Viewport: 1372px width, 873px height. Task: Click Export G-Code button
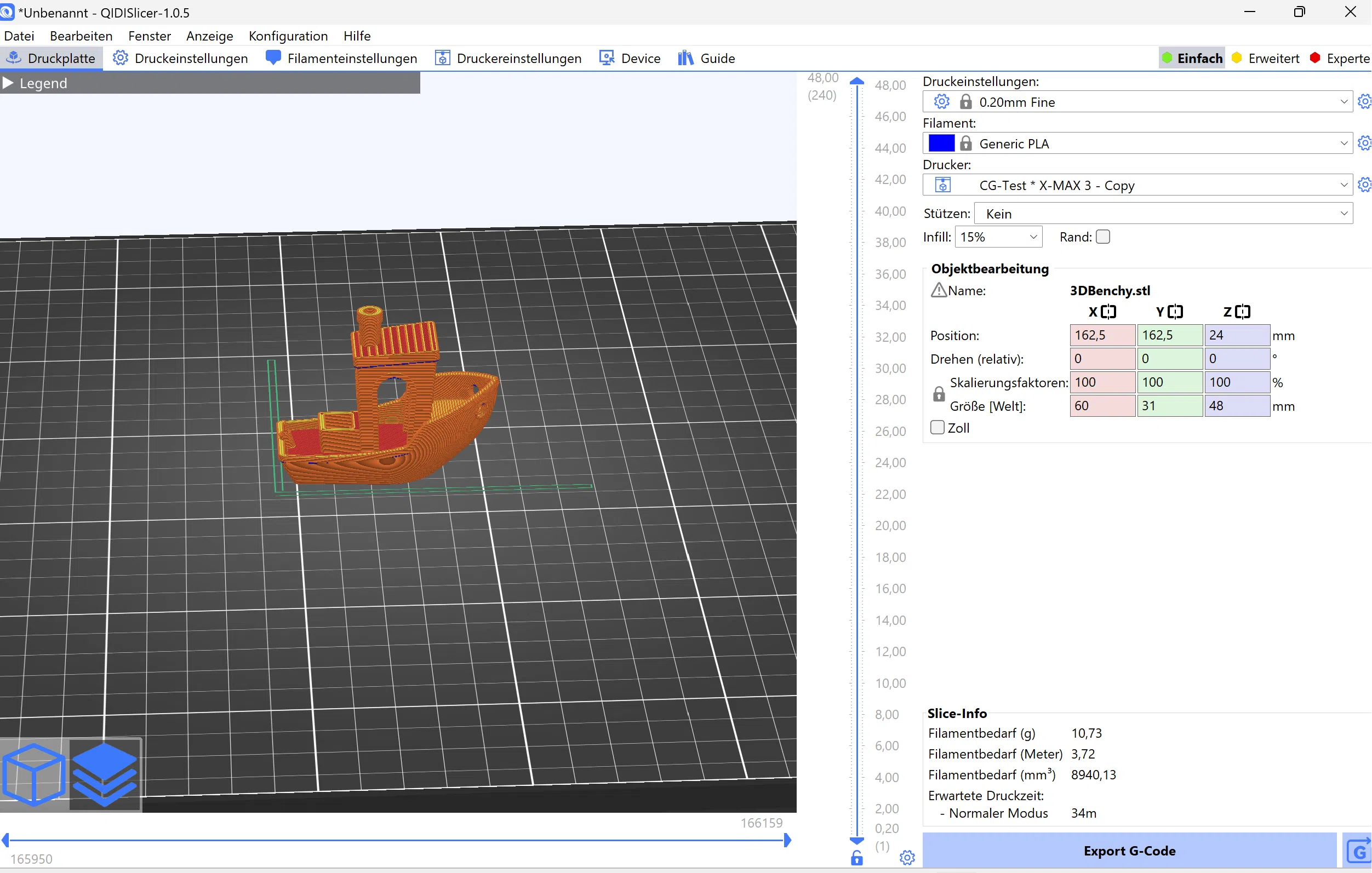tap(1129, 851)
